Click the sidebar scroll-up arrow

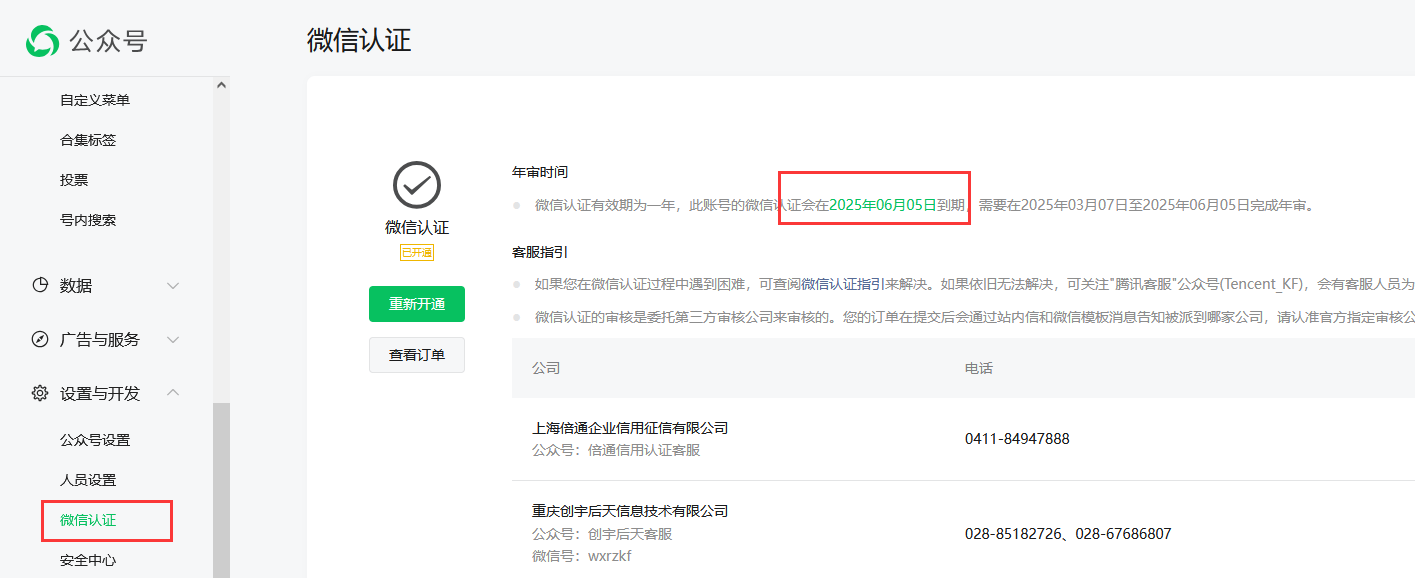click(x=221, y=86)
